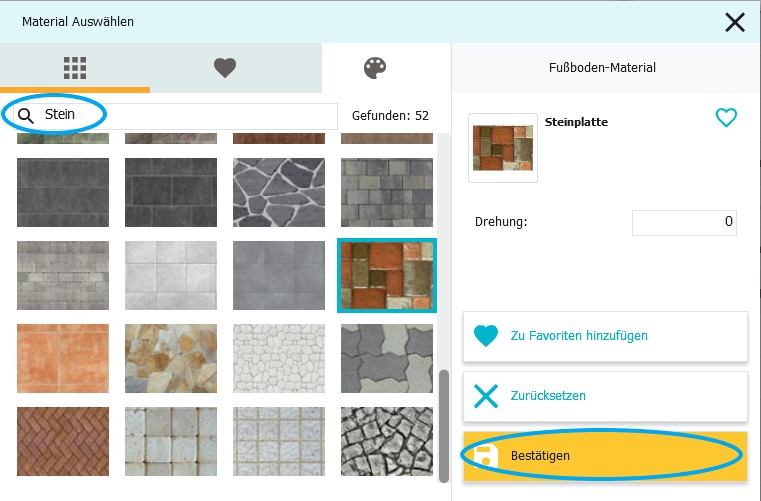Select the orange terracotta tile texture
The height and width of the screenshot is (501, 761).
tap(63, 358)
